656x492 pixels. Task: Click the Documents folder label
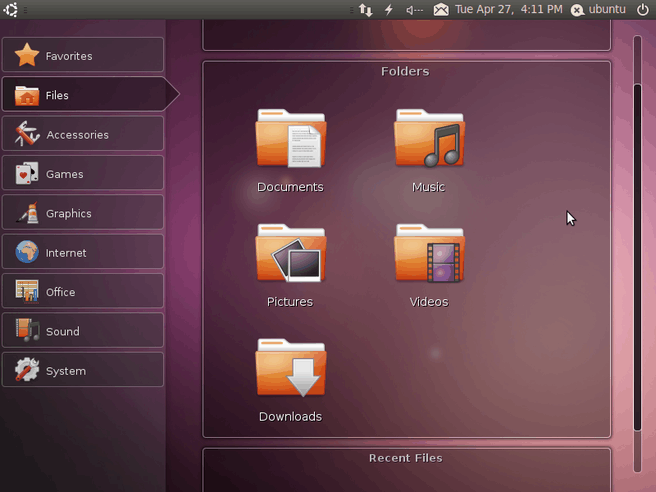(290, 187)
